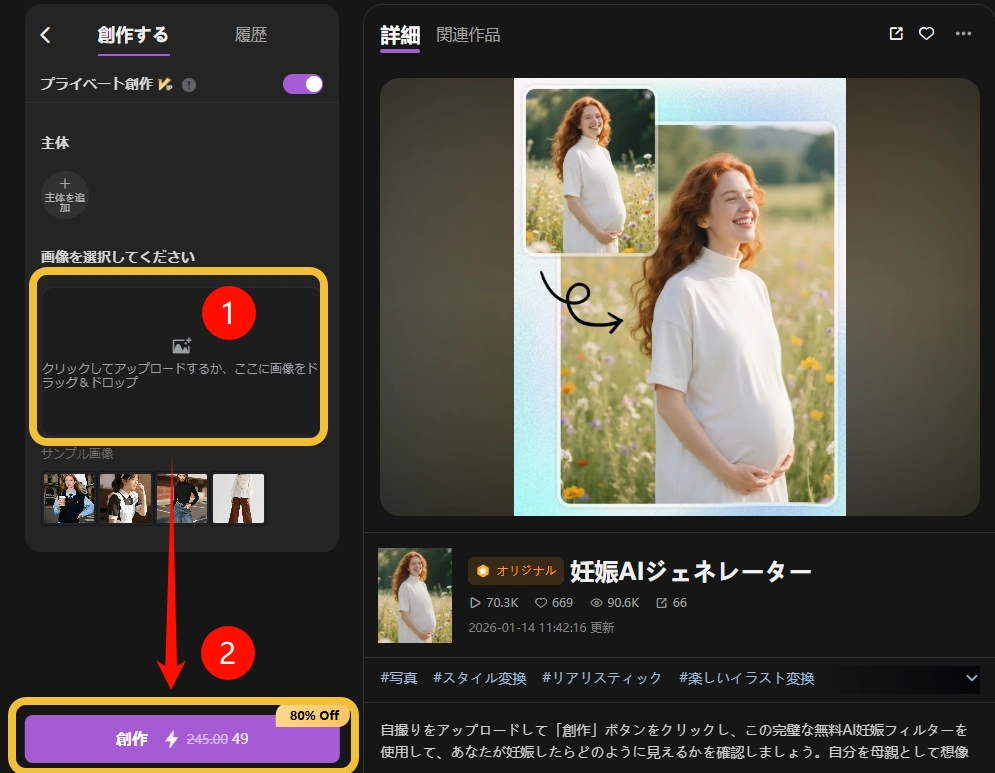995x773 pixels.
Task: Click the #スタイル変換 hashtag link
Action: point(479,678)
